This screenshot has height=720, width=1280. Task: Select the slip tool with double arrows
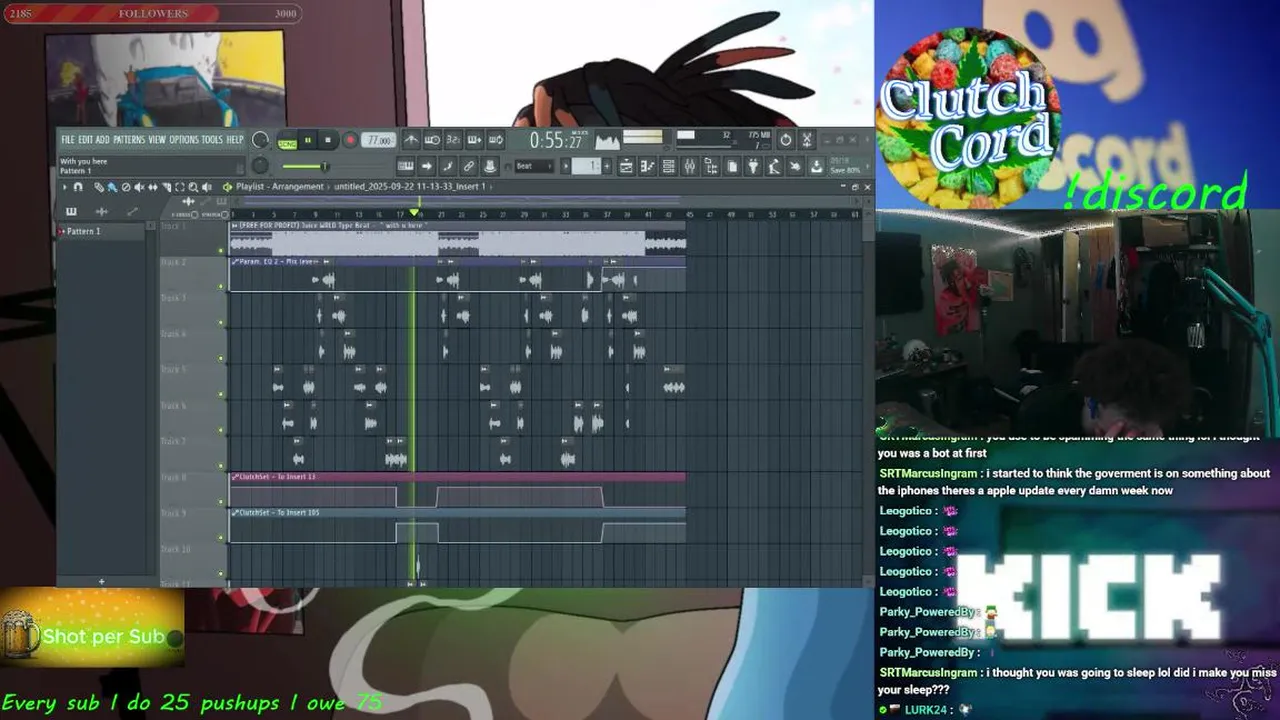[x=153, y=187]
